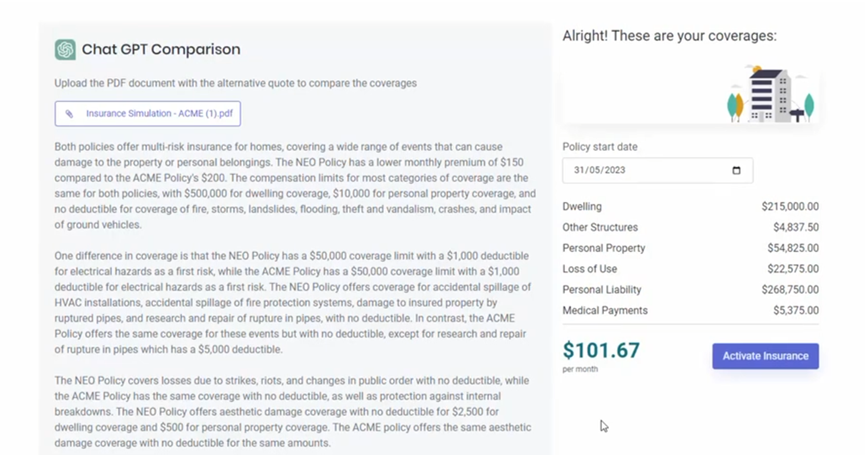Select the Personal Property coverage row

pos(690,248)
